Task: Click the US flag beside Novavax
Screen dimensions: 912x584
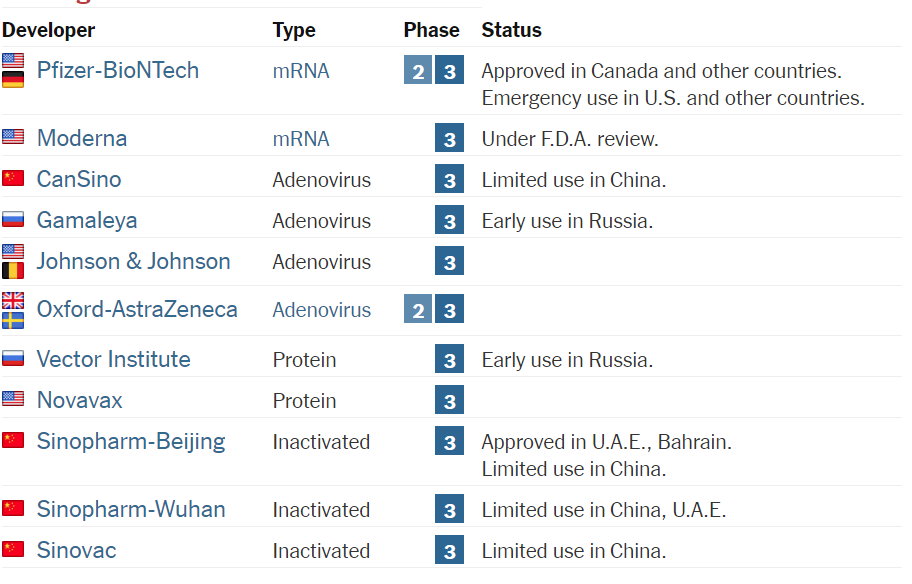Action: point(13,398)
